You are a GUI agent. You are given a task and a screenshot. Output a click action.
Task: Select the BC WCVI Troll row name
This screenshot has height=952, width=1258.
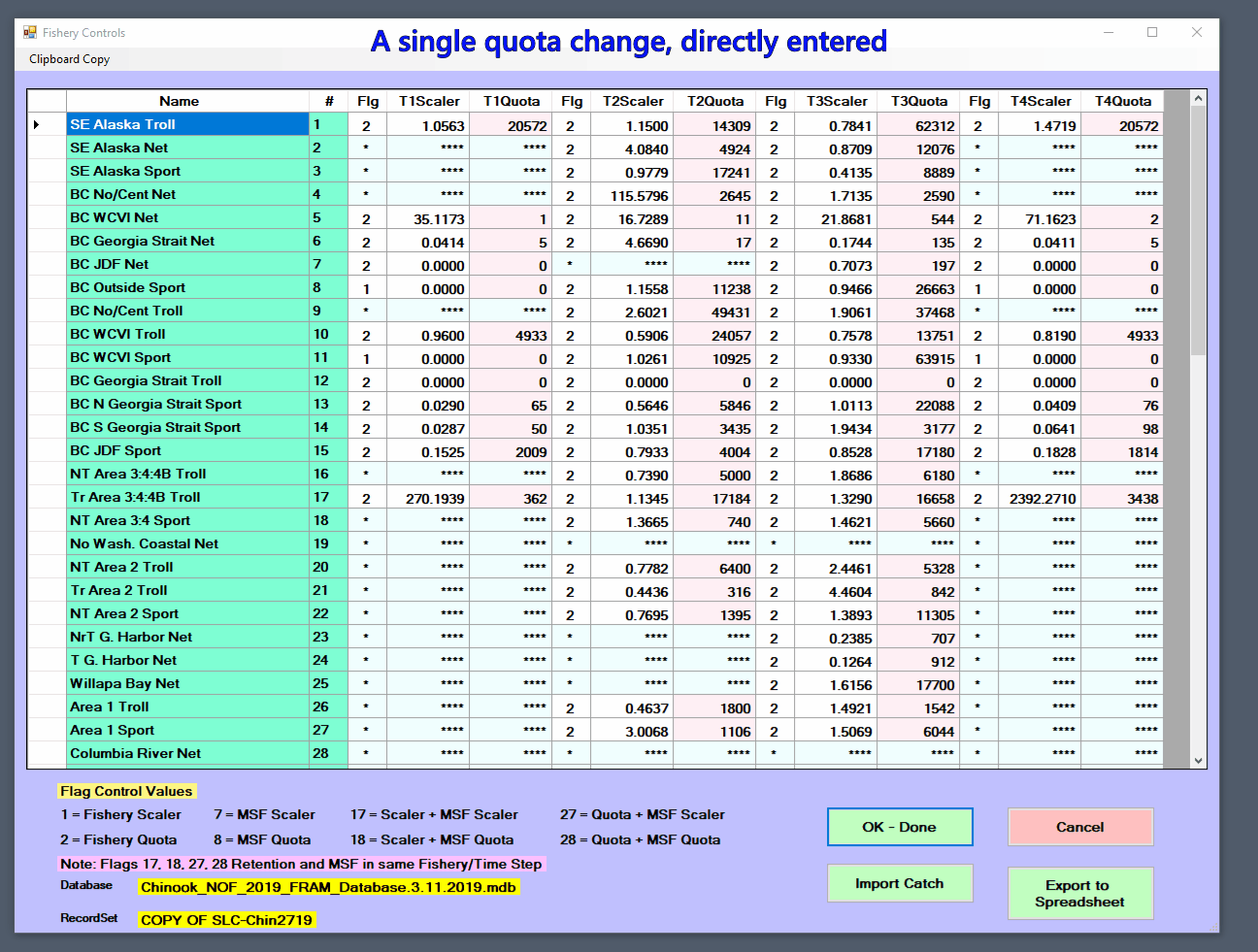(187, 334)
